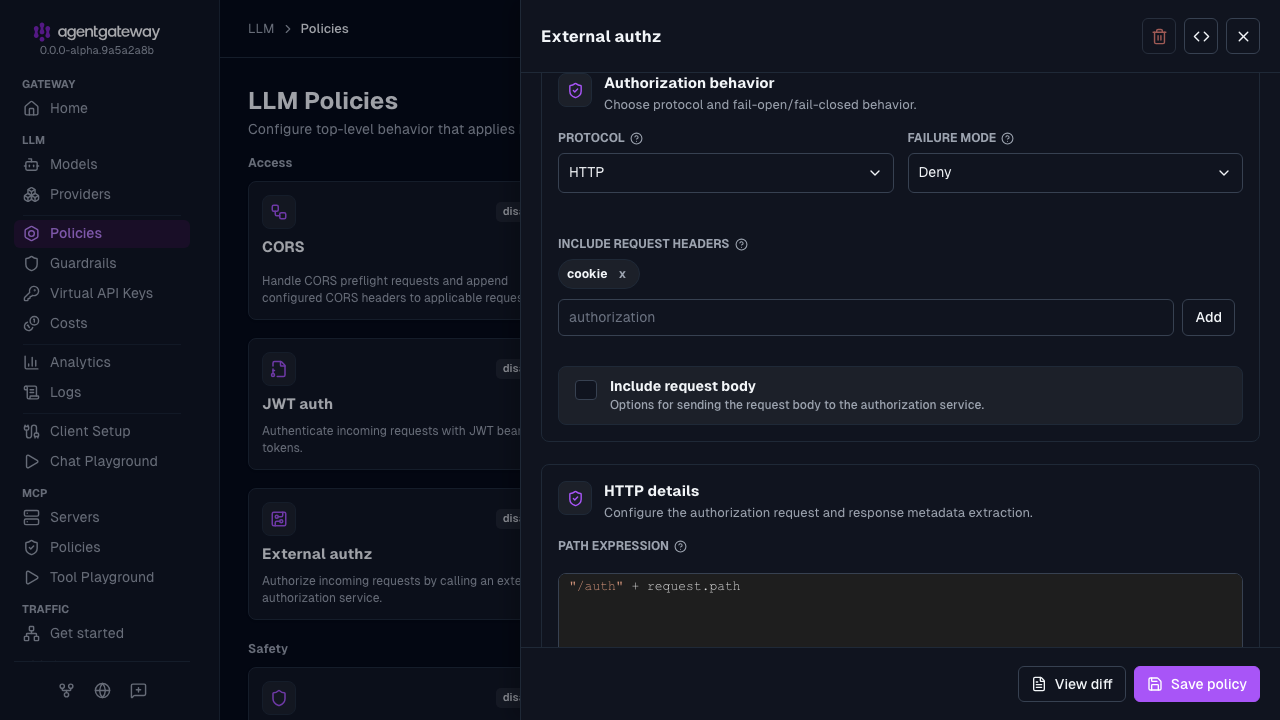Viewport: 1280px width, 720px height.
Task: Open the selected LLM Policies sidebar item
Action: point(102,233)
